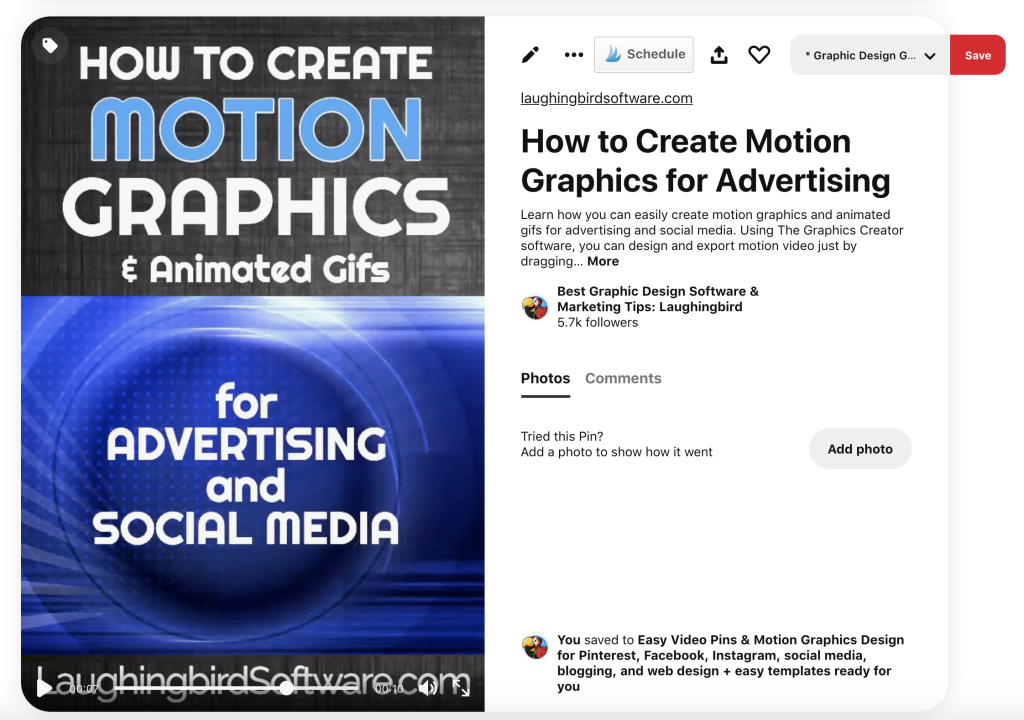Switch to the Comments tab

[623, 378]
